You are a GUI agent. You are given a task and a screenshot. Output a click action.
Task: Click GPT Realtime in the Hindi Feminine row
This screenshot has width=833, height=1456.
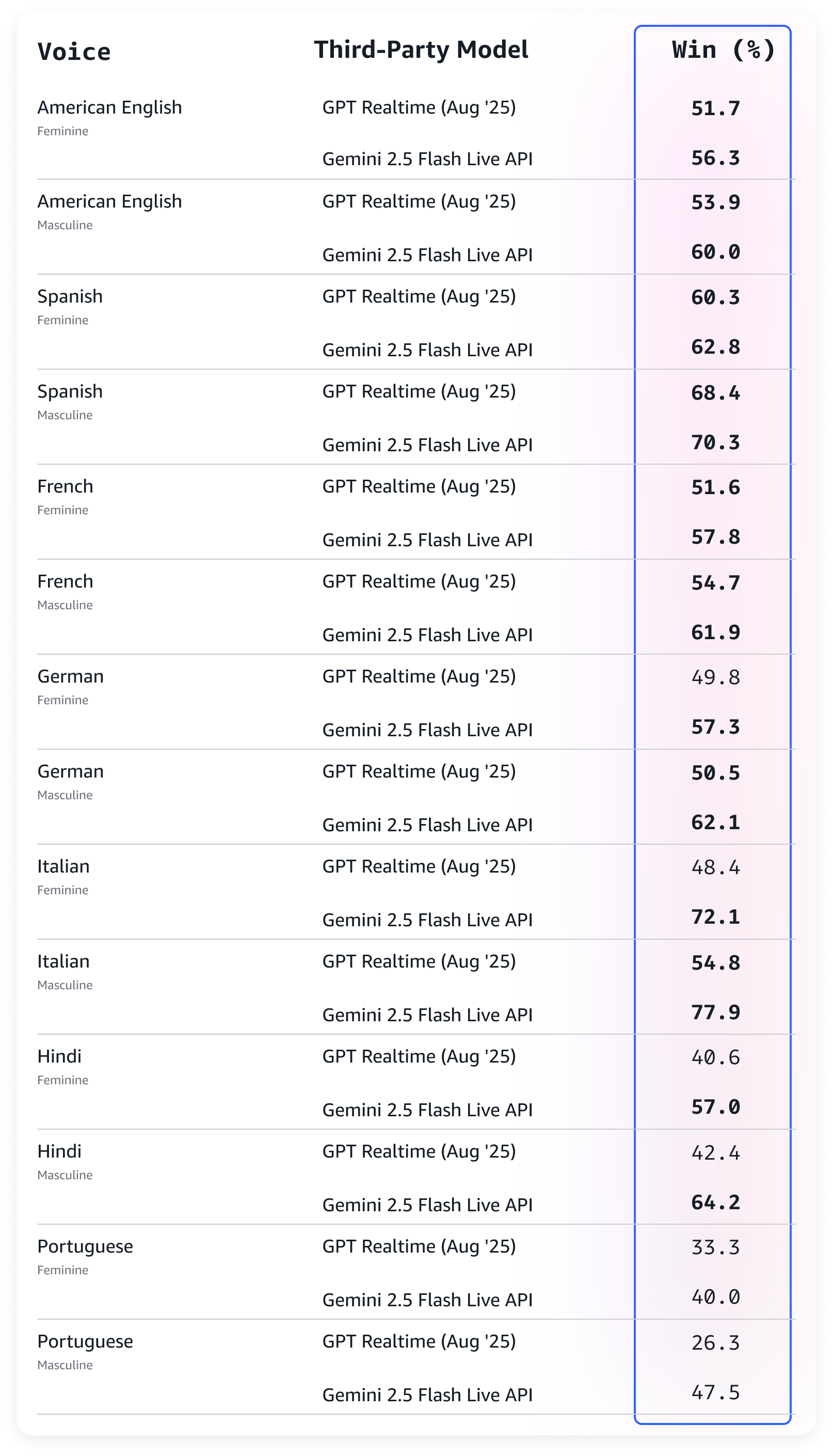pyautogui.click(x=419, y=1056)
